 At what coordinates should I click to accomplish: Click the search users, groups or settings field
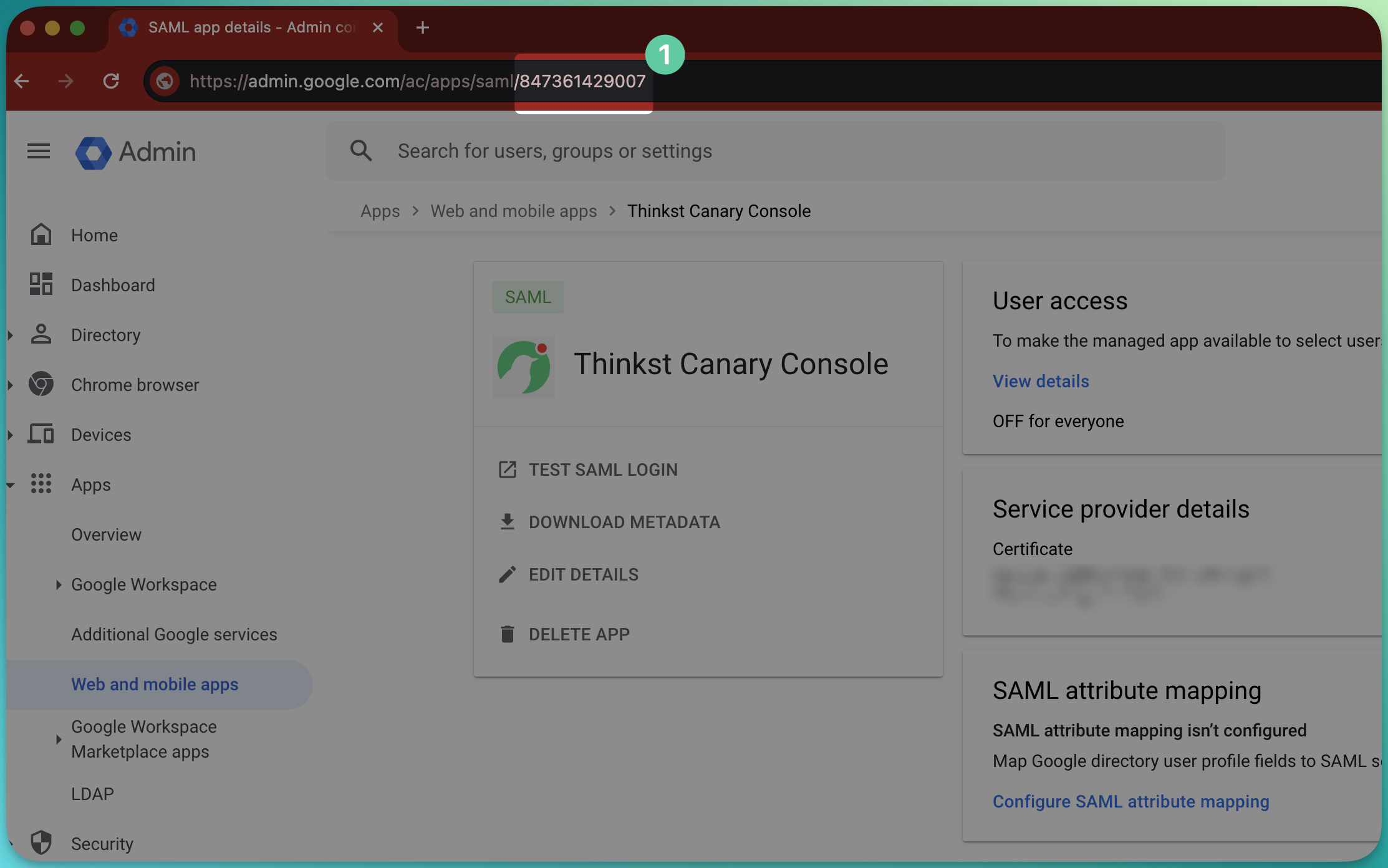coord(776,151)
